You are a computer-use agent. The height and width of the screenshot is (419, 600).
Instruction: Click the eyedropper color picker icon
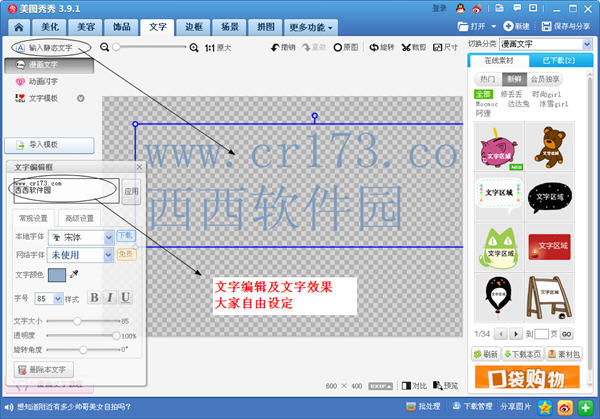[74, 274]
